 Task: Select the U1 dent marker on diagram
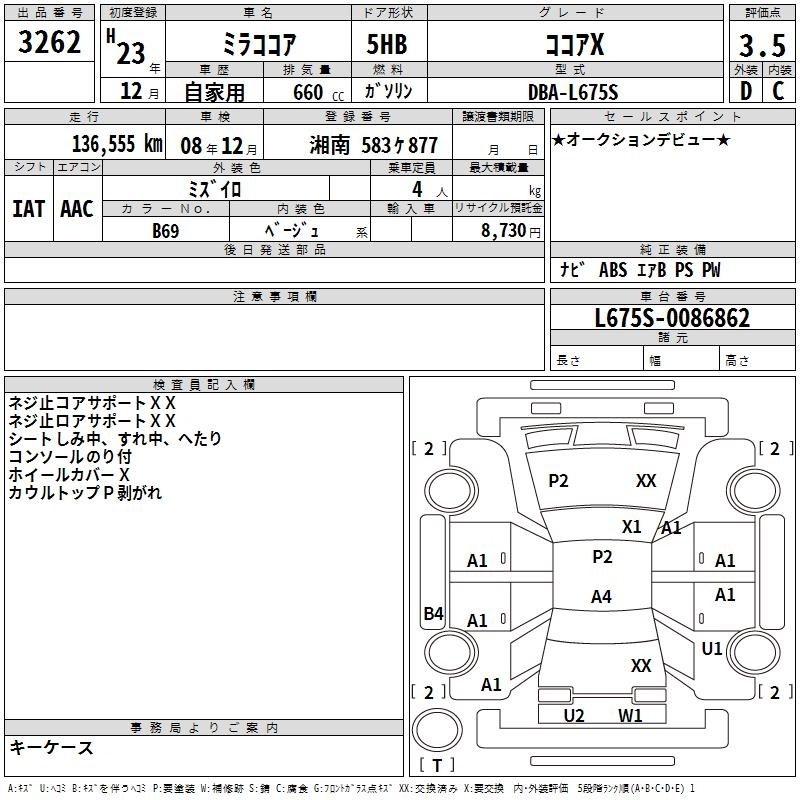tap(711, 649)
